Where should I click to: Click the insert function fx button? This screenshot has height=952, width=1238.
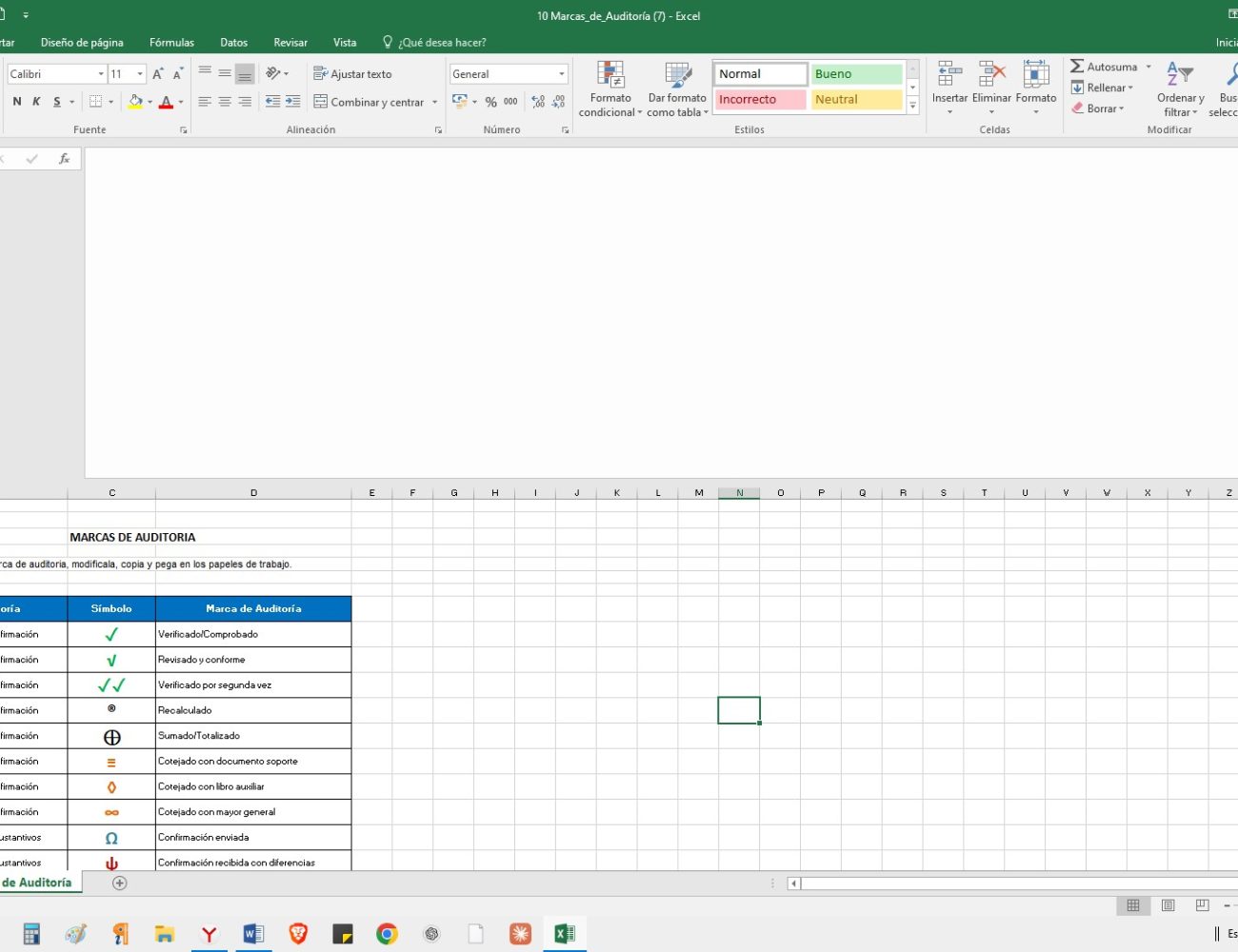click(64, 159)
